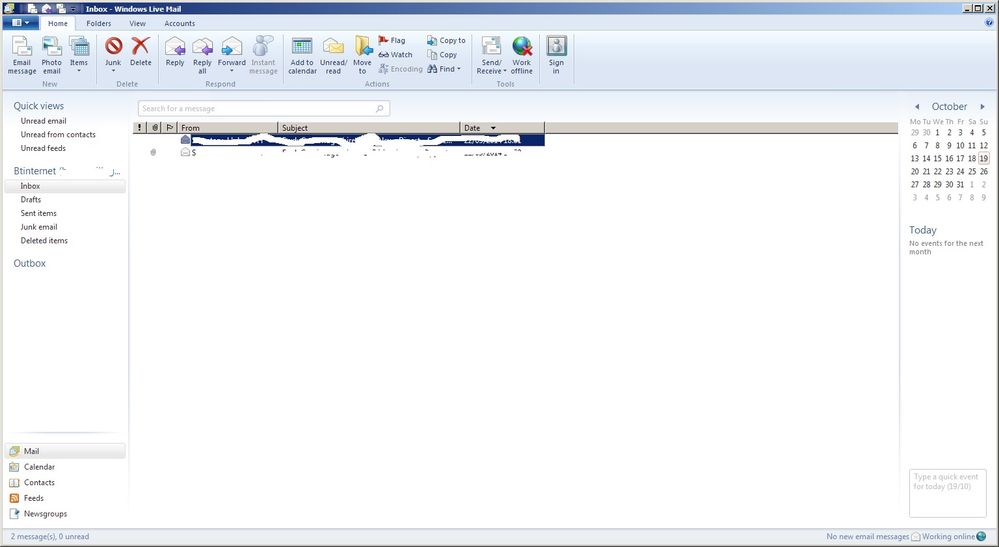The image size is (999, 547).
Task: Open the Unread feeds view
Action: click(43, 148)
